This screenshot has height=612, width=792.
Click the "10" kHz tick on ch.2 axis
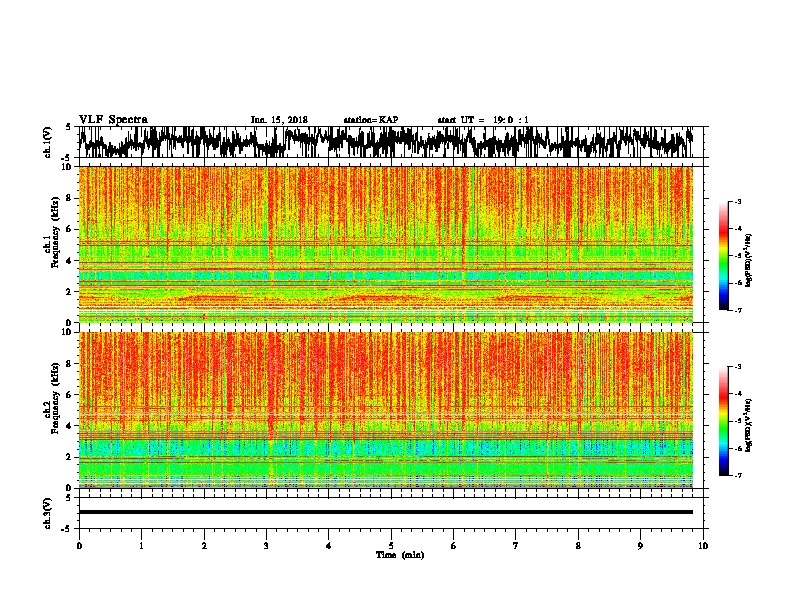(x=68, y=332)
